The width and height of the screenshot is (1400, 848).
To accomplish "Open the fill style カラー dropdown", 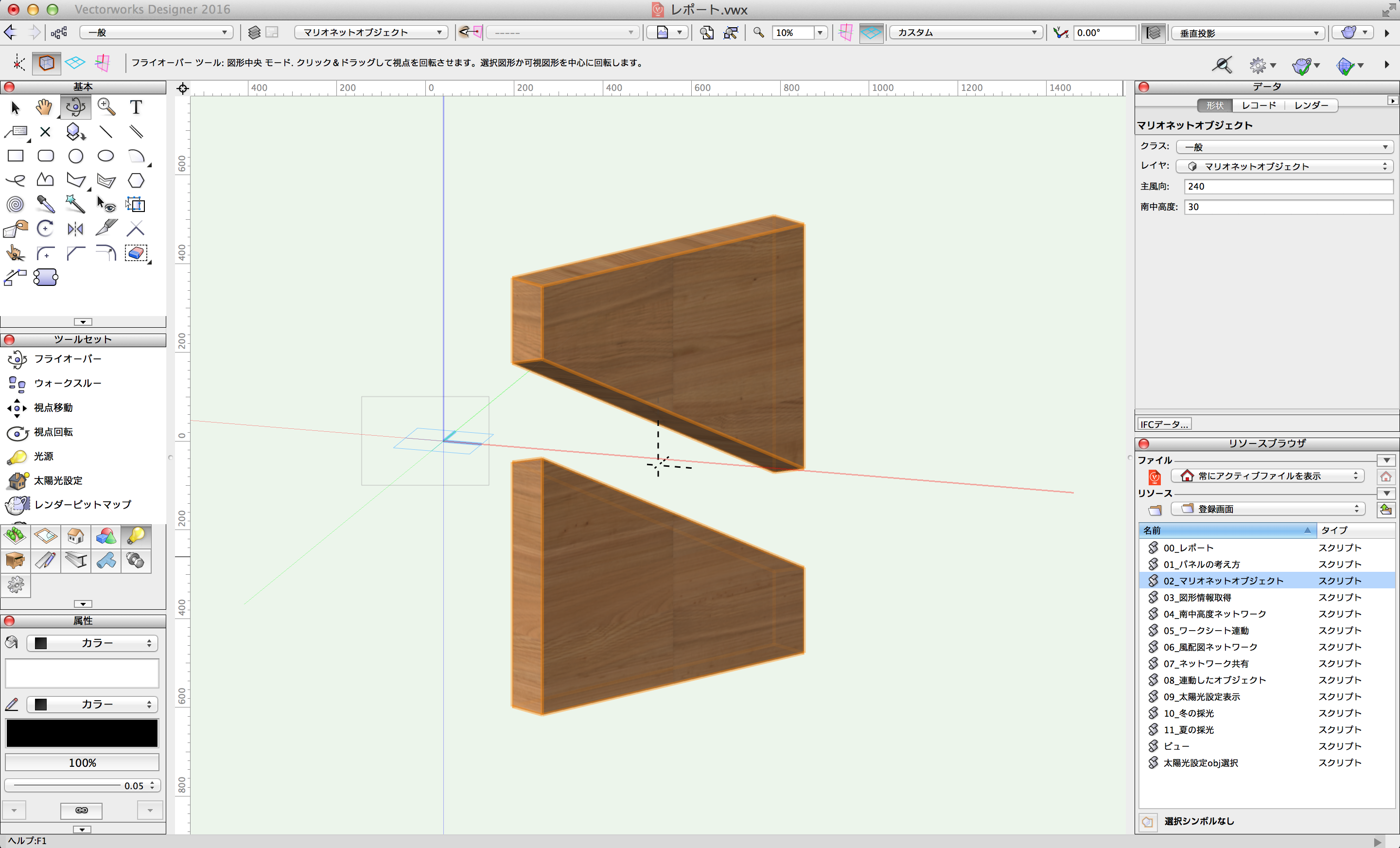I will (93, 643).
